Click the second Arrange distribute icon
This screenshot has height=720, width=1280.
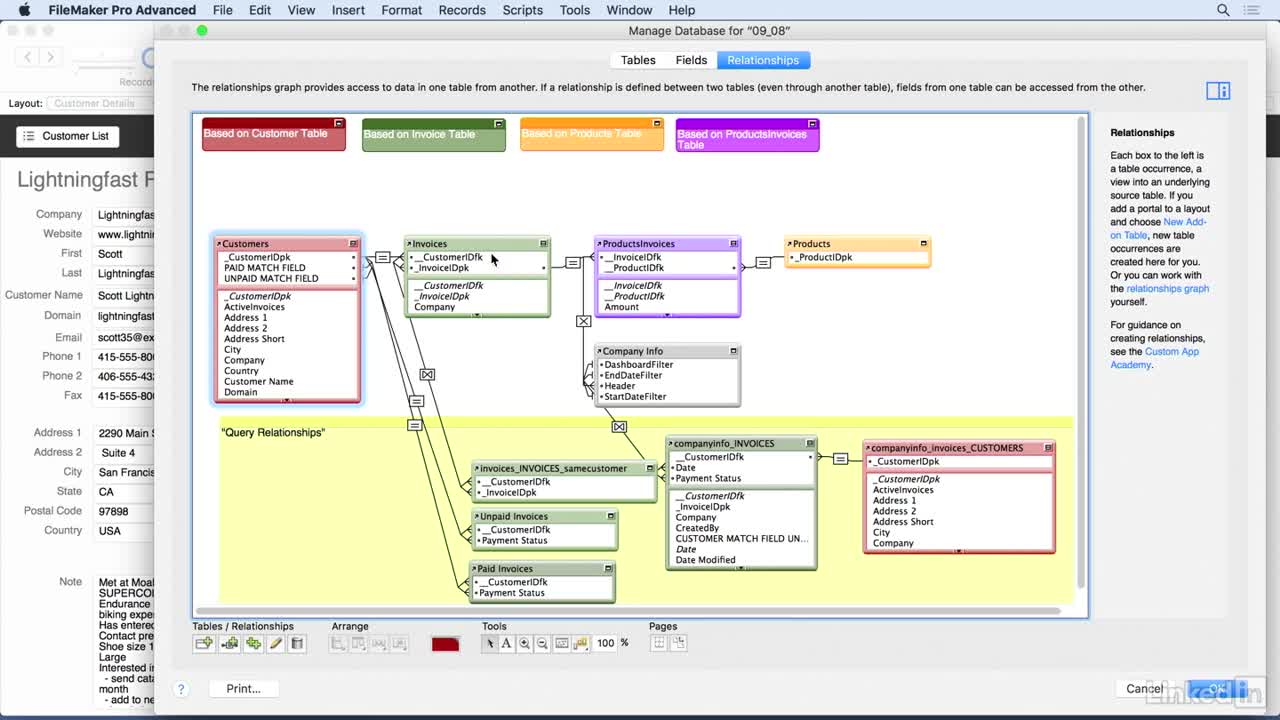coord(359,644)
